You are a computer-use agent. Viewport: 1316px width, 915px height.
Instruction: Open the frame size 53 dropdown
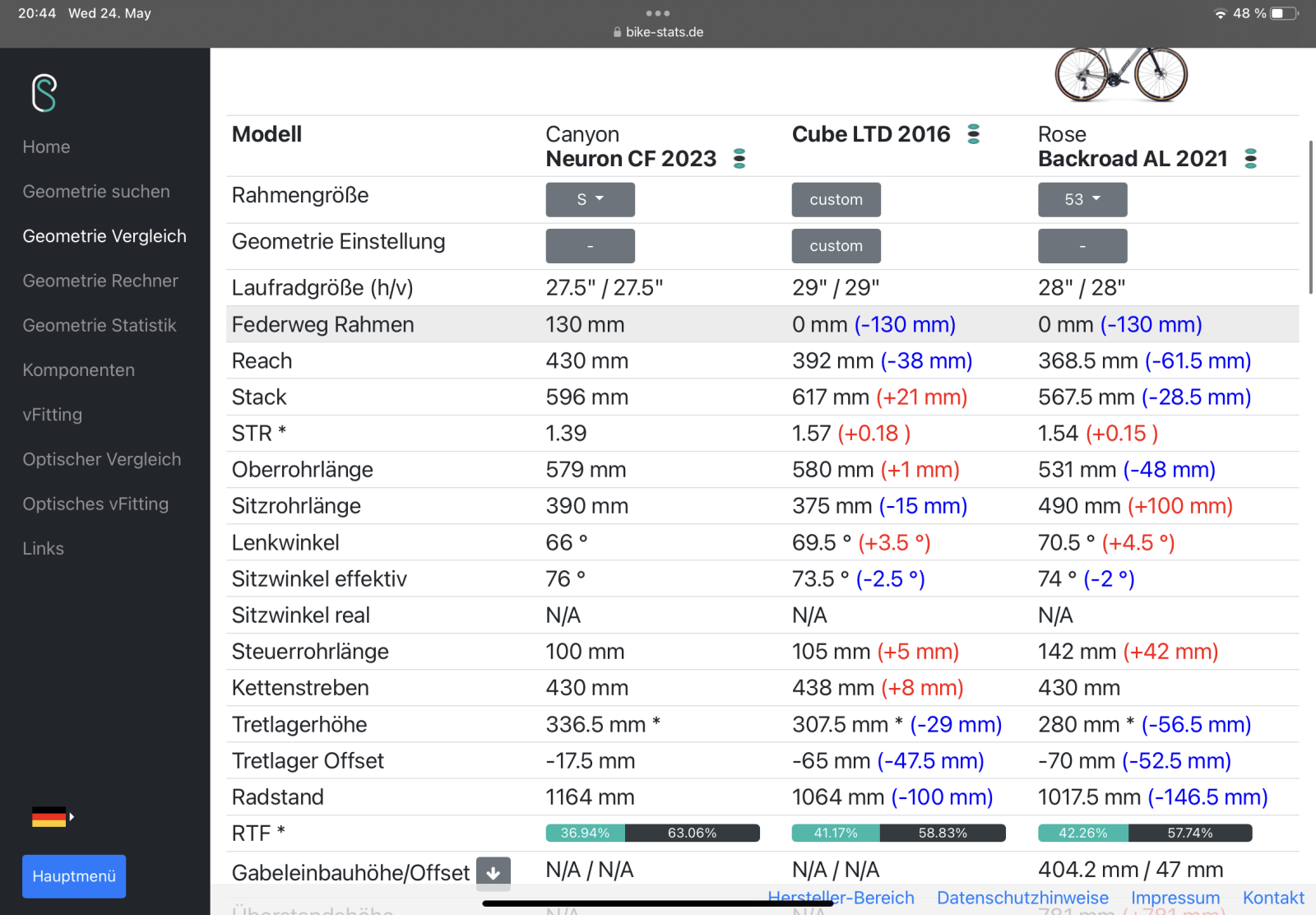coord(1082,200)
